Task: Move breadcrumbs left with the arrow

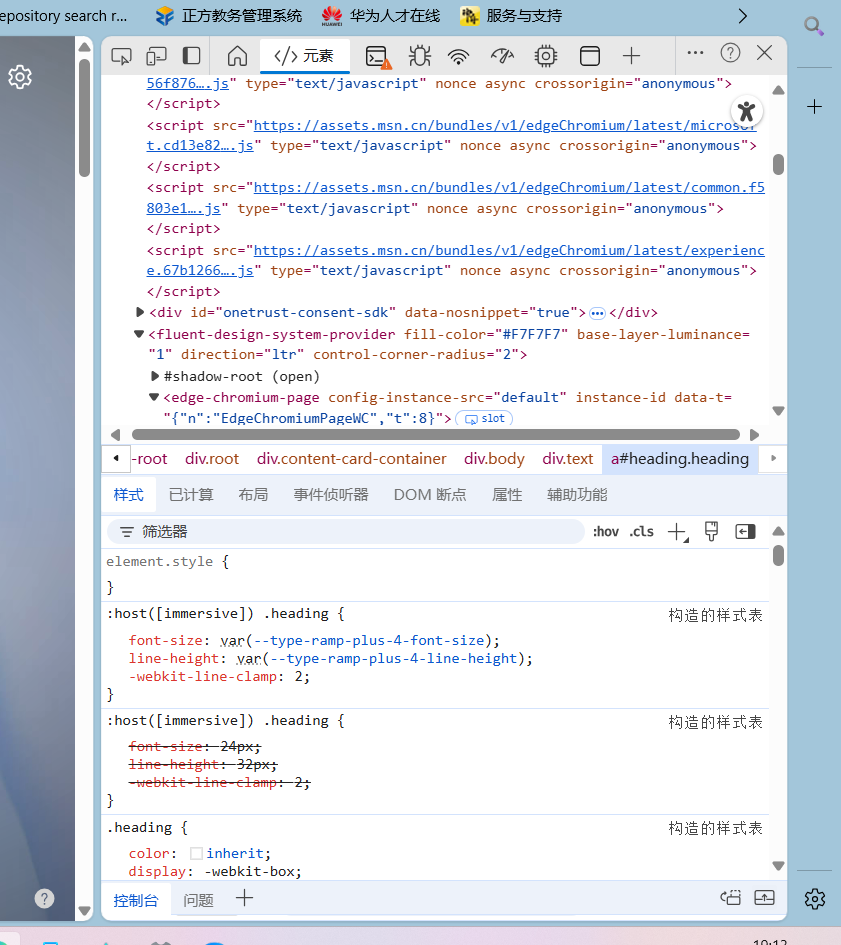Action: tap(116, 458)
